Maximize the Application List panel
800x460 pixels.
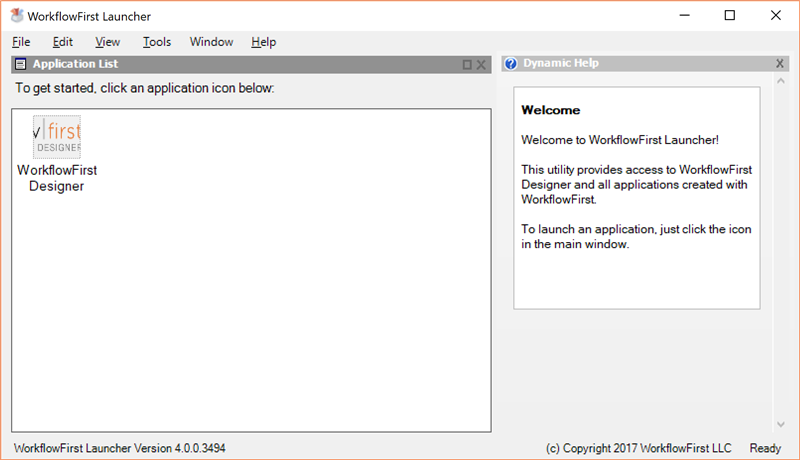pos(467,65)
